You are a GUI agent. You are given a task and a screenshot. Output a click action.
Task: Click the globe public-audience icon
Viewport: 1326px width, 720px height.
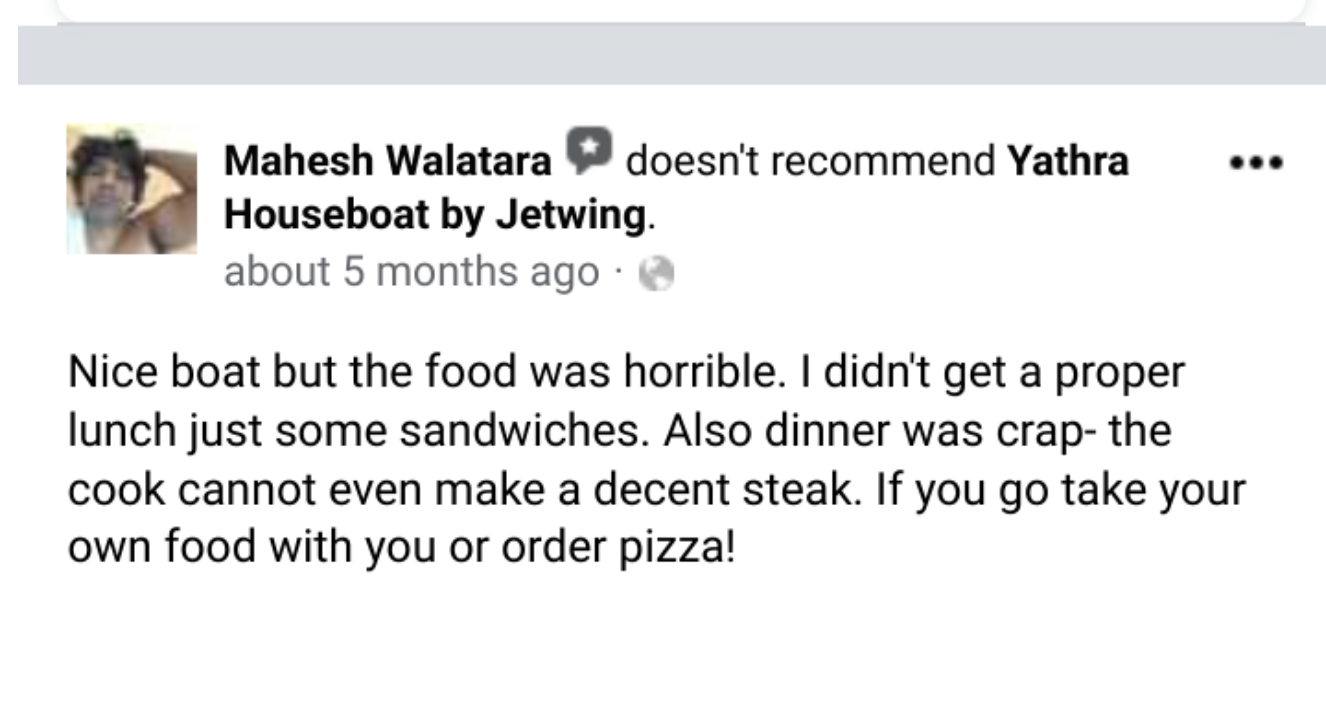pos(657,273)
